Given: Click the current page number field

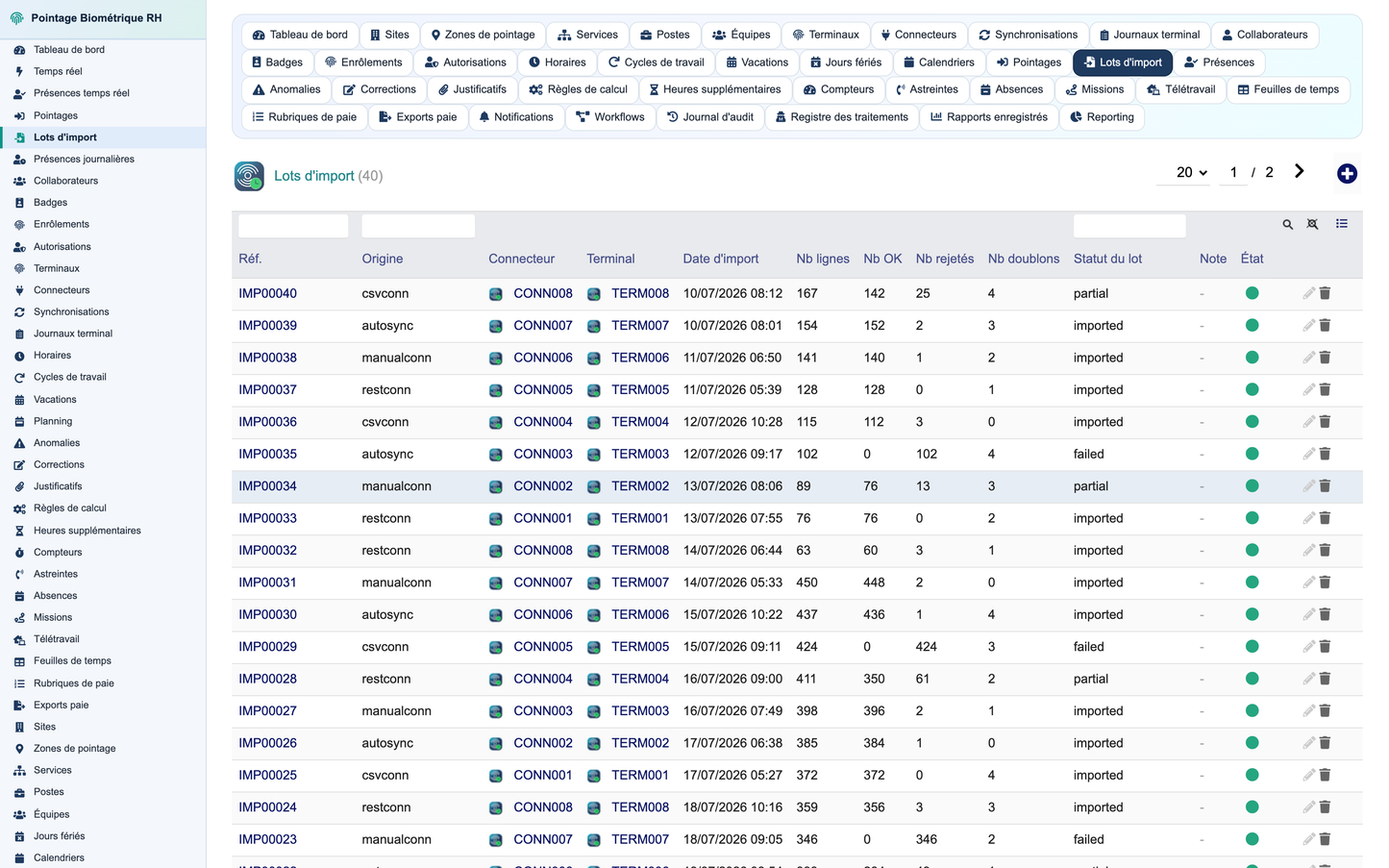Looking at the screenshot, I should 1233,172.
